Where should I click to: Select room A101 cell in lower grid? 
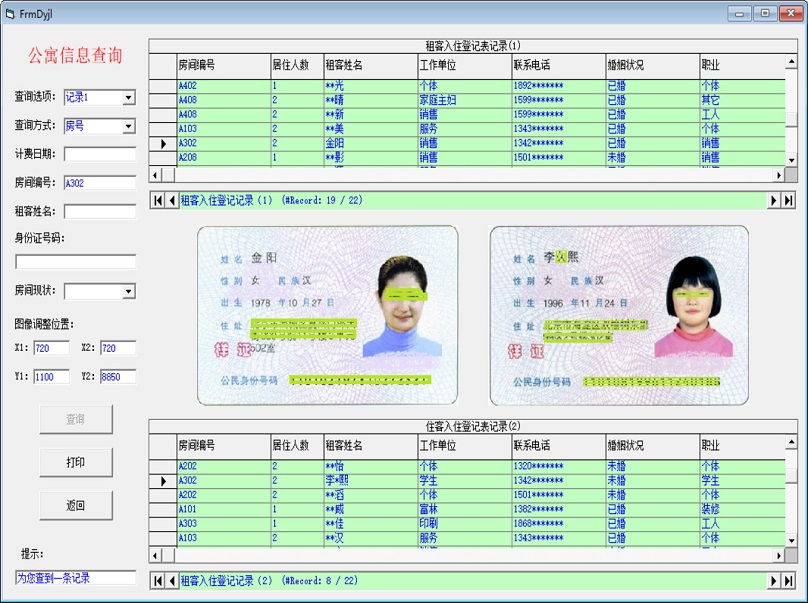tap(224, 509)
